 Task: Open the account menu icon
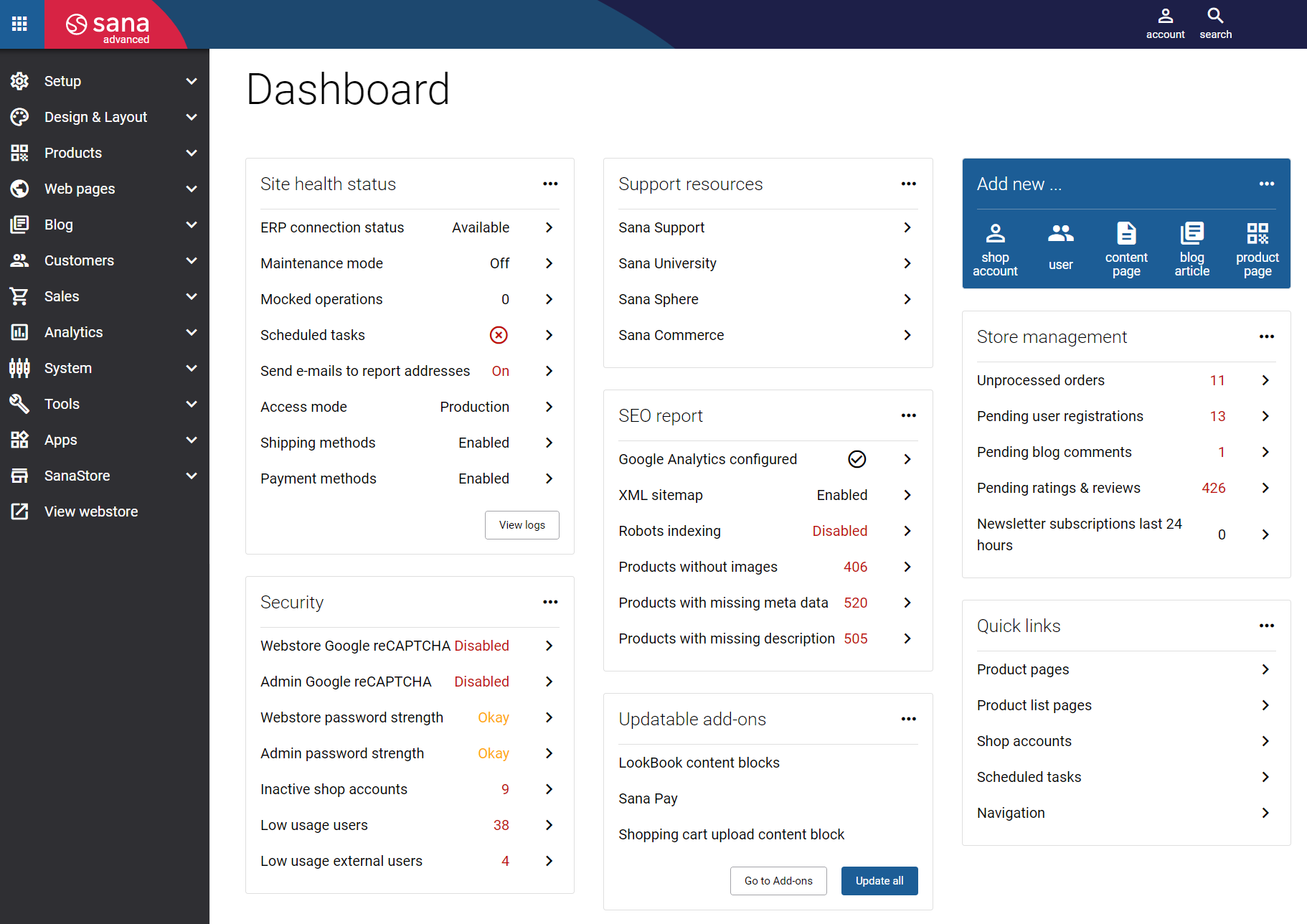coord(1165,16)
